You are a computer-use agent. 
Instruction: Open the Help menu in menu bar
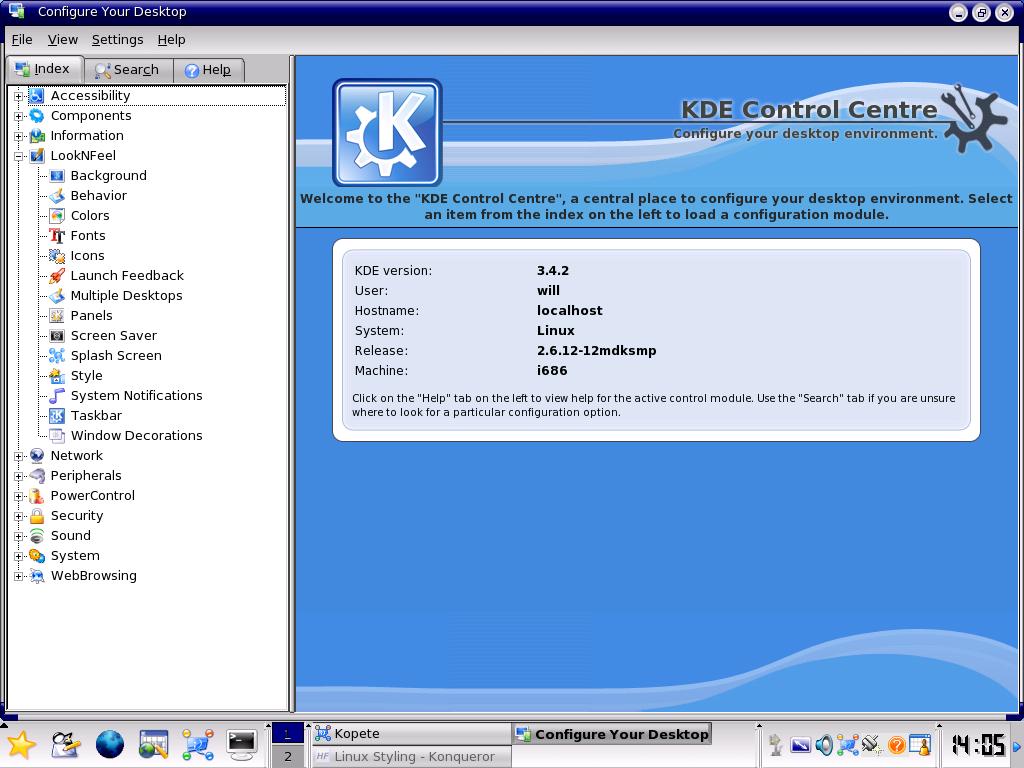pos(172,40)
